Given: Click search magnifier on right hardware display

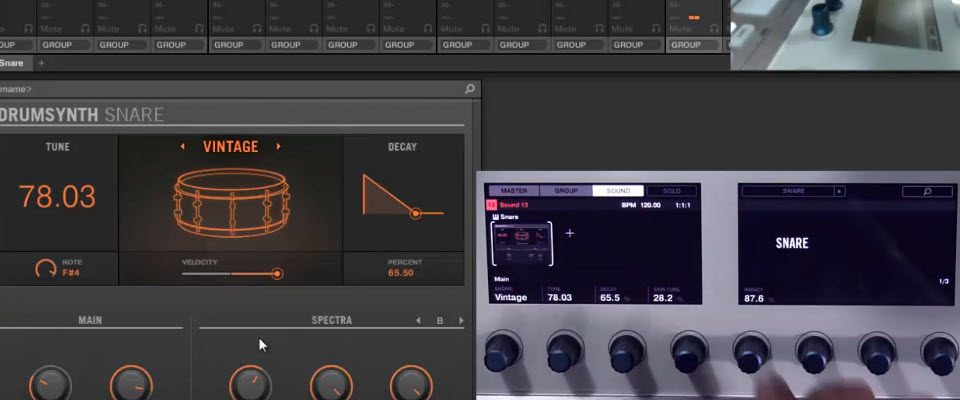Looking at the screenshot, I should tap(927, 191).
